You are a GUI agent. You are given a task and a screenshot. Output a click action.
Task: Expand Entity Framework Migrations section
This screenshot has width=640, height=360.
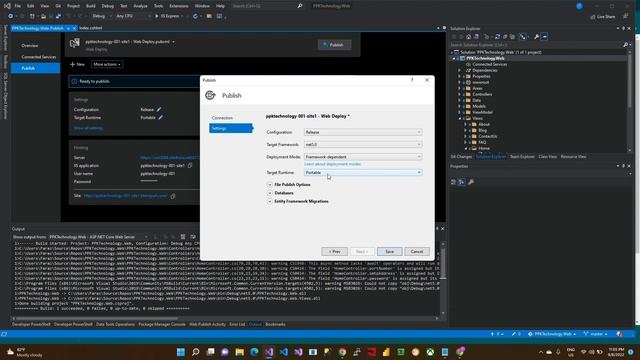click(x=270, y=202)
